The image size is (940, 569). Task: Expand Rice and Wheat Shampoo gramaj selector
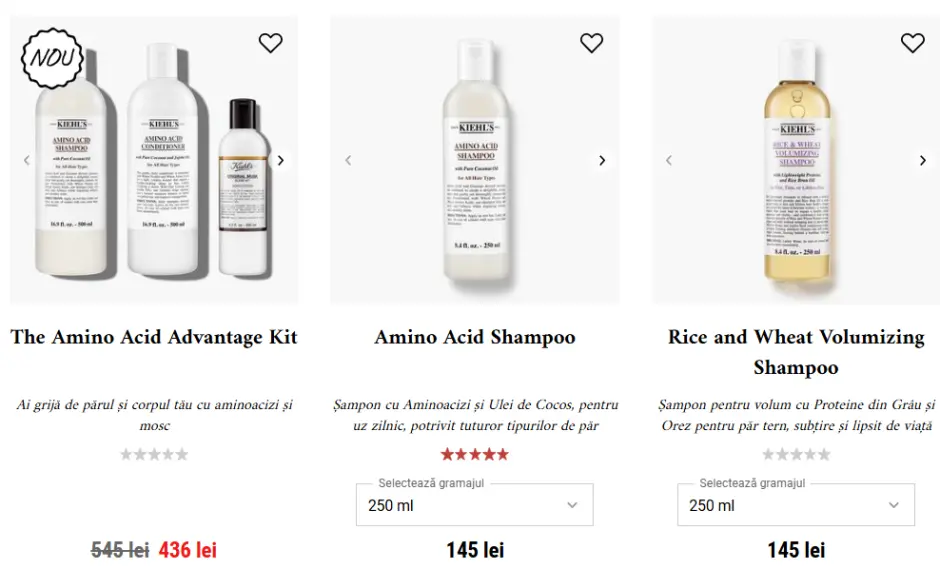click(x=795, y=505)
